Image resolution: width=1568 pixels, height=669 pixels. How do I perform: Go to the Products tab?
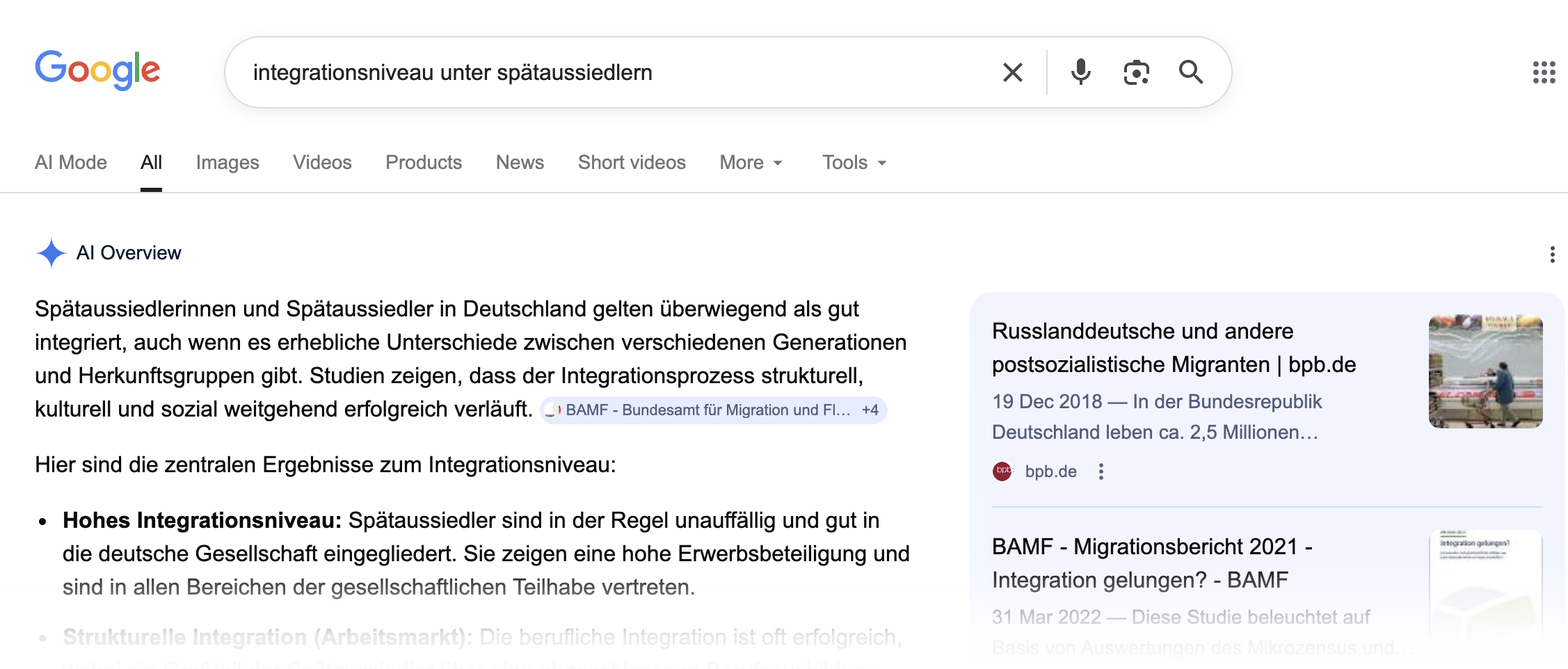(424, 163)
